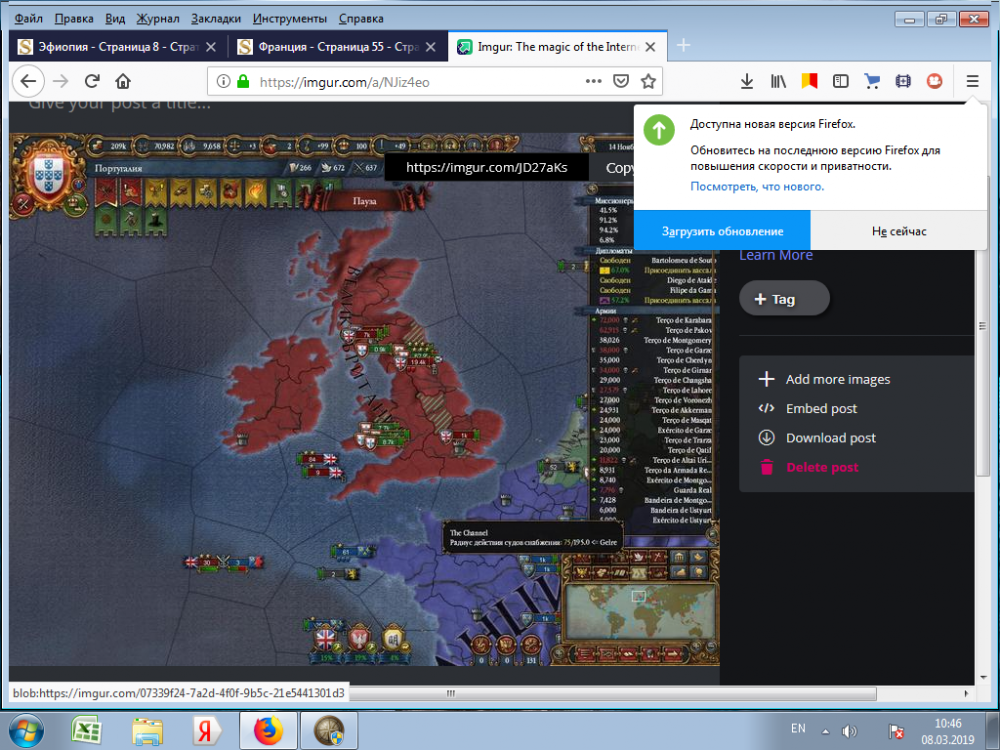Open the Firefox hamburger menu
1000x750 pixels.
972,82
